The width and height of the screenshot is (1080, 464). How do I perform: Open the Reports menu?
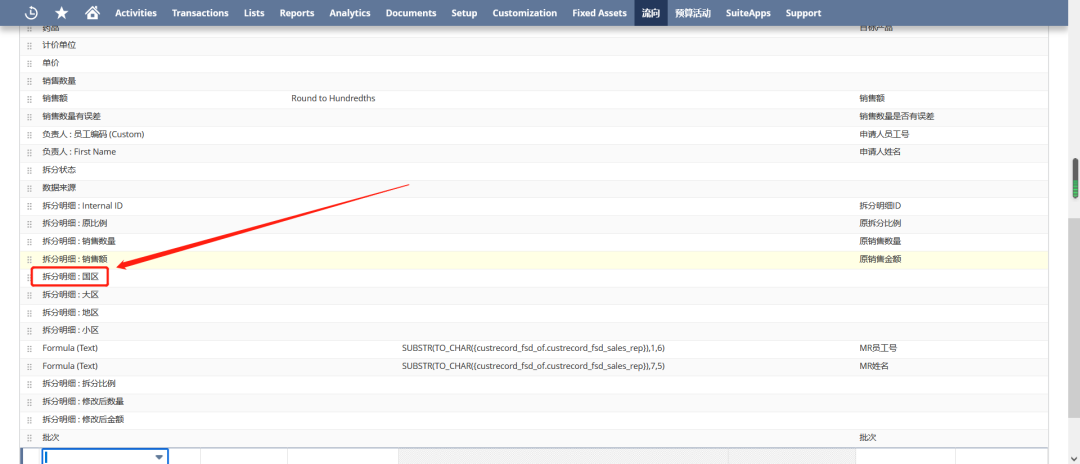tap(297, 13)
